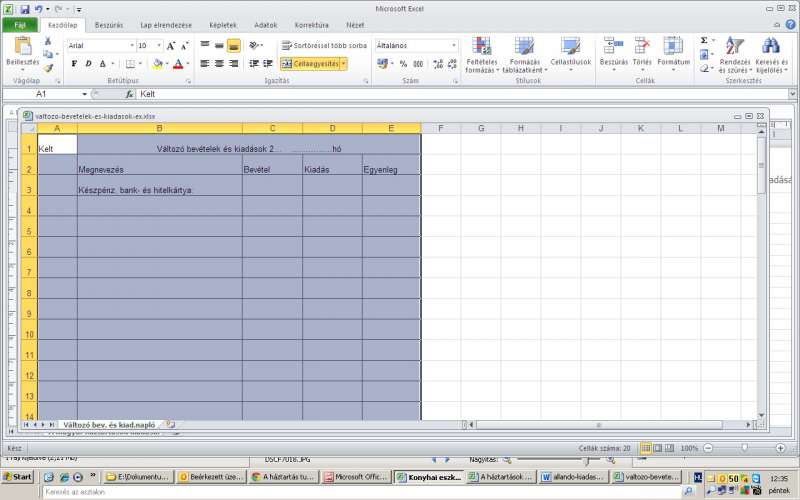
Task: Expand the Name Box A1 dropdown
Action: [x=85, y=94]
